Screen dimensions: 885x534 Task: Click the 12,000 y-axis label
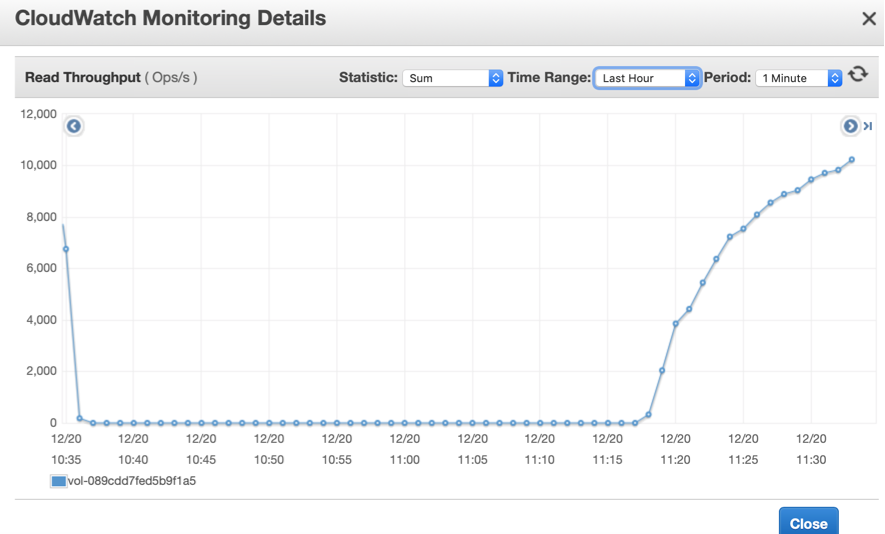coord(38,114)
